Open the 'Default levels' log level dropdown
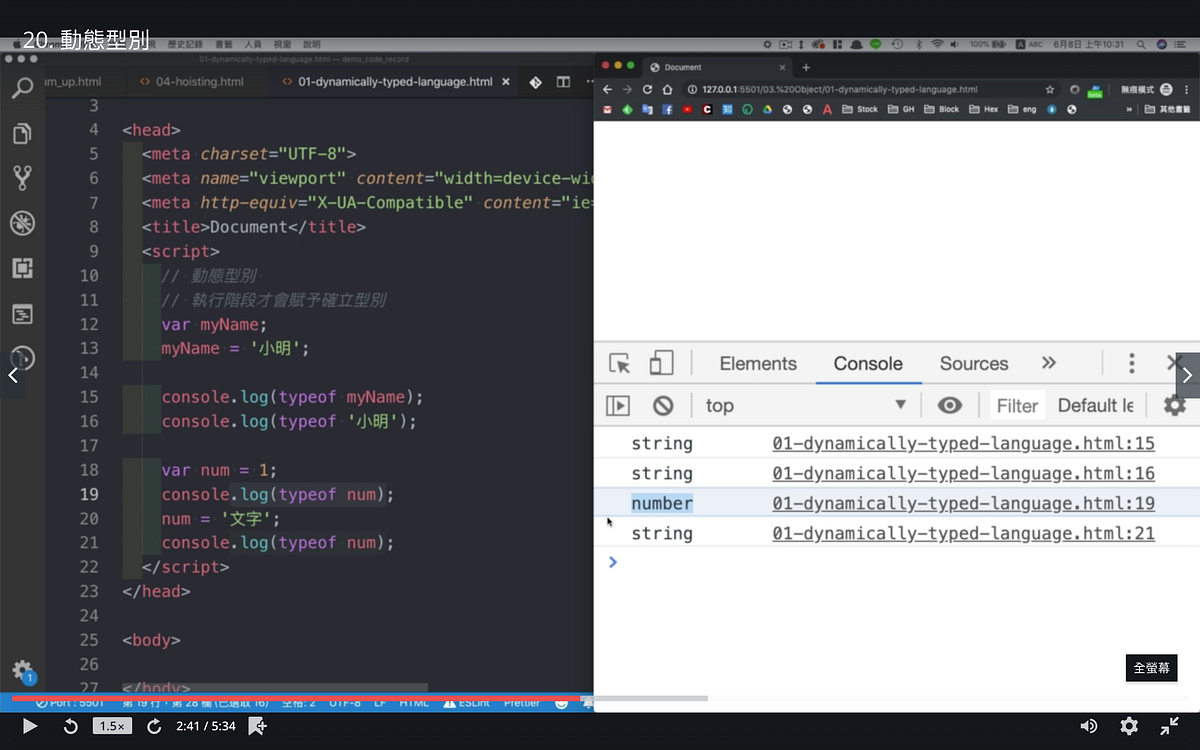Viewport: 1200px width, 750px height. tap(1095, 405)
